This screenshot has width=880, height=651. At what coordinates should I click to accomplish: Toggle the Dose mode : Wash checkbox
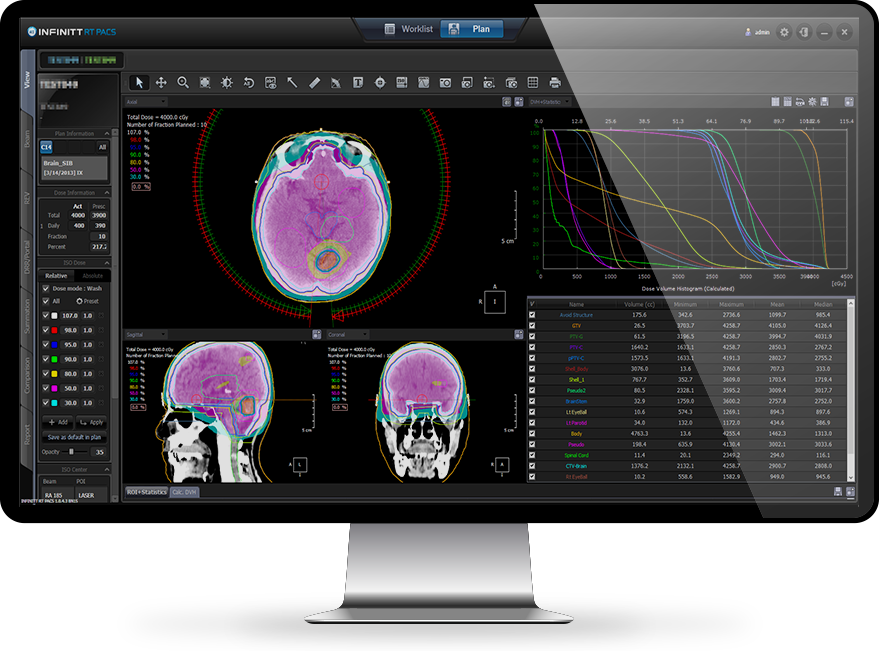point(45,289)
